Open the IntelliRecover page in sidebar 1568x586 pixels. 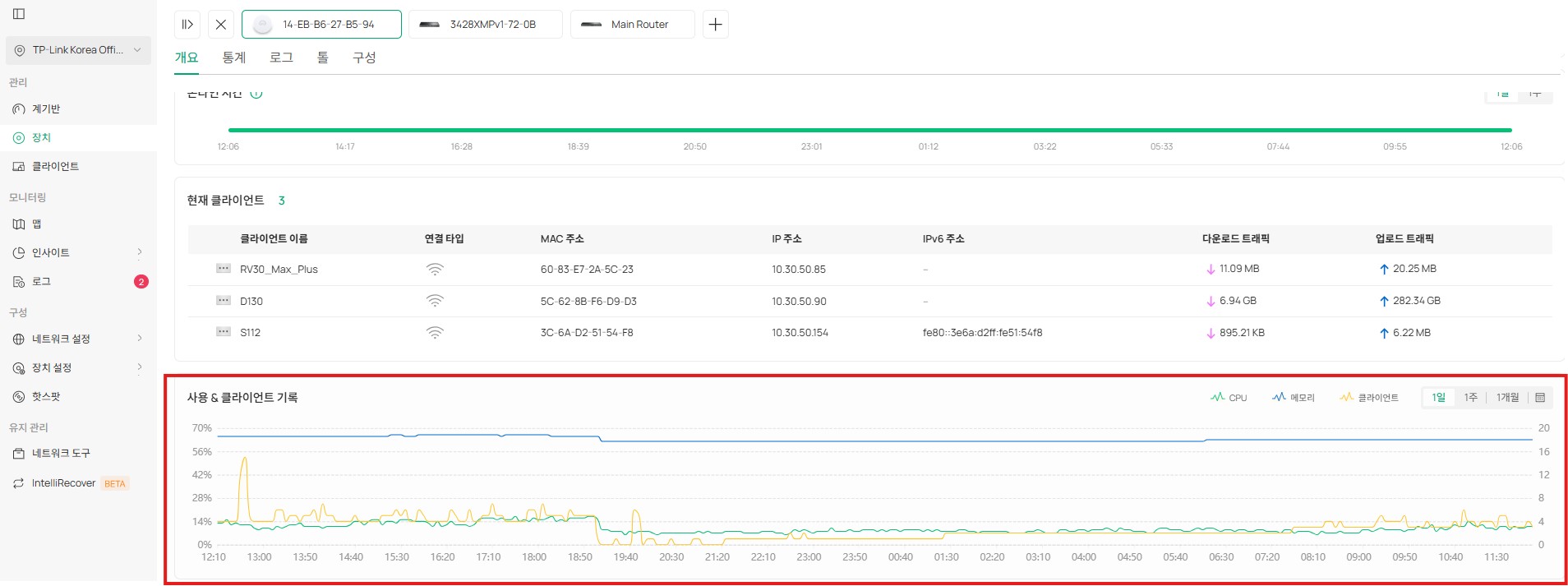(64, 483)
